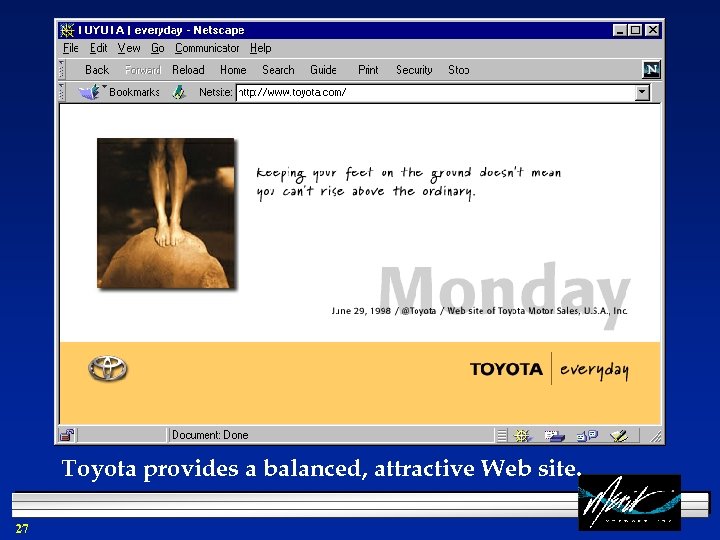Viewport: 720px width, 540px height.
Task: Reload the current page
Action: [188, 70]
